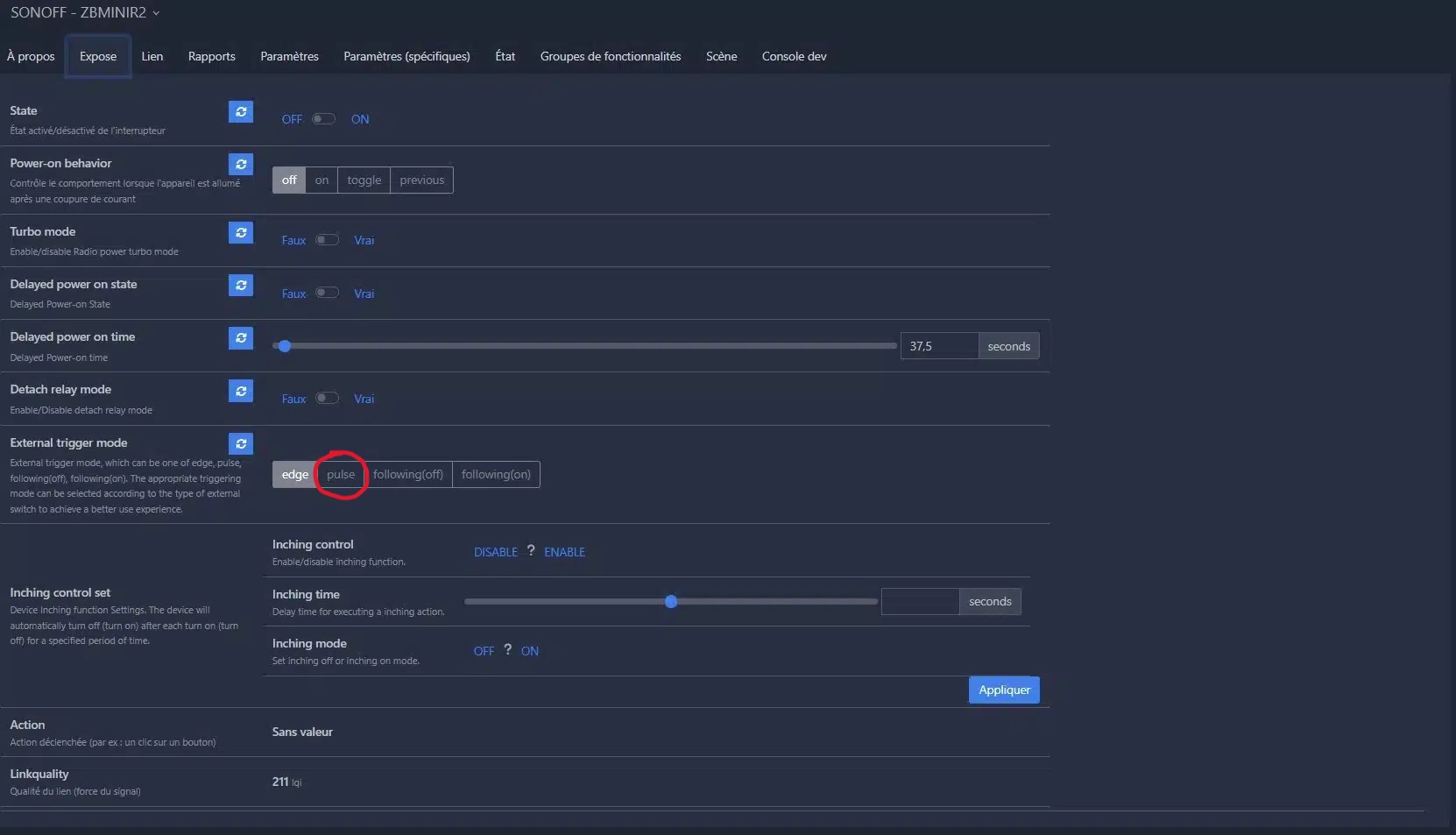The width and height of the screenshot is (1456, 835).
Task: Click the Inching time slider handle
Action: (x=671, y=602)
